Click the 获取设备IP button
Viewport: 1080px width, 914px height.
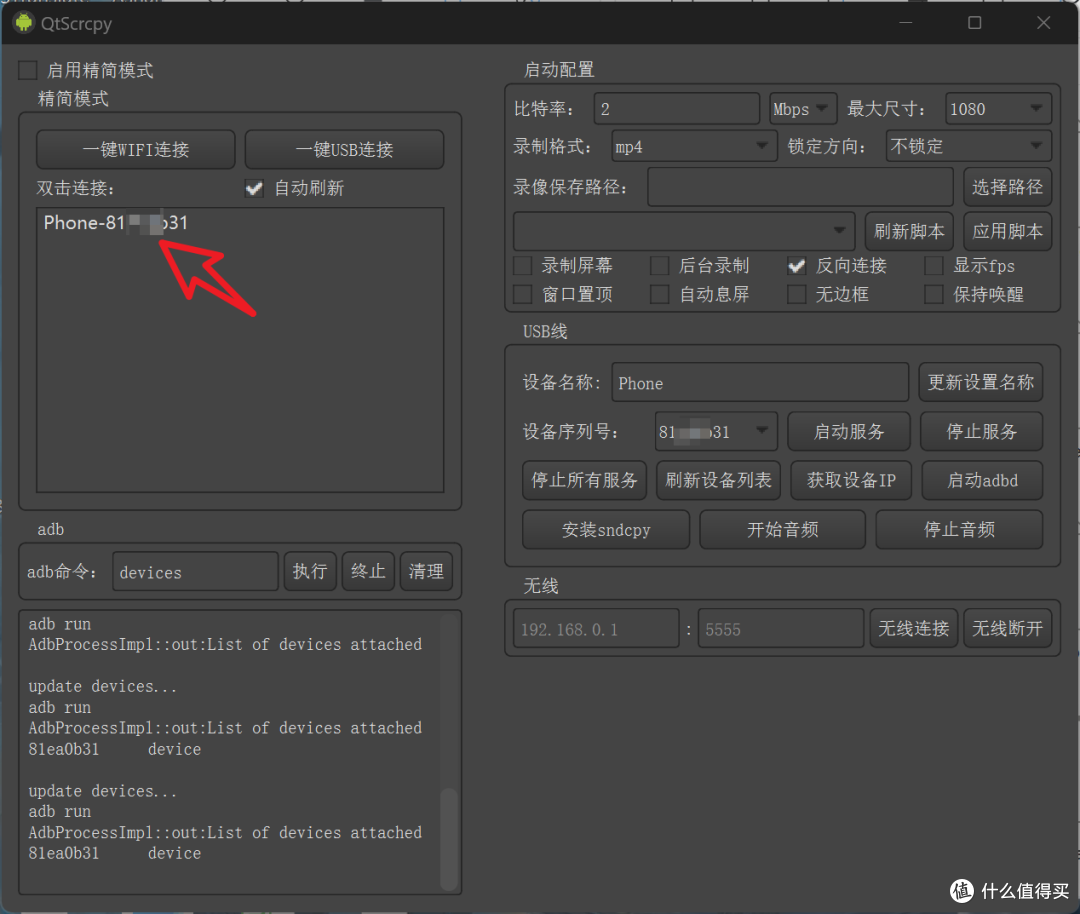click(x=851, y=480)
